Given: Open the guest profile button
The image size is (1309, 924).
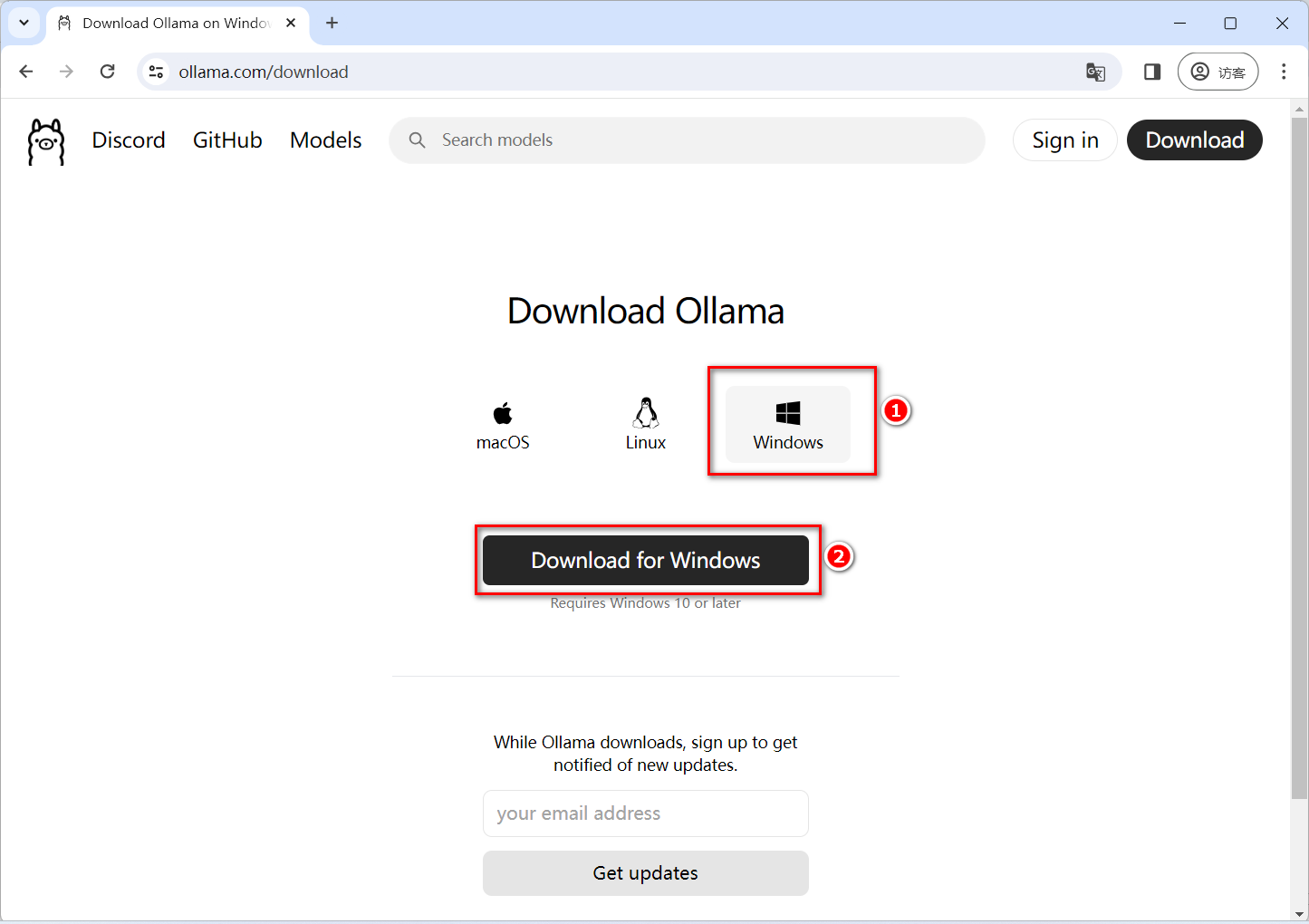Looking at the screenshot, I should [x=1218, y=72].
